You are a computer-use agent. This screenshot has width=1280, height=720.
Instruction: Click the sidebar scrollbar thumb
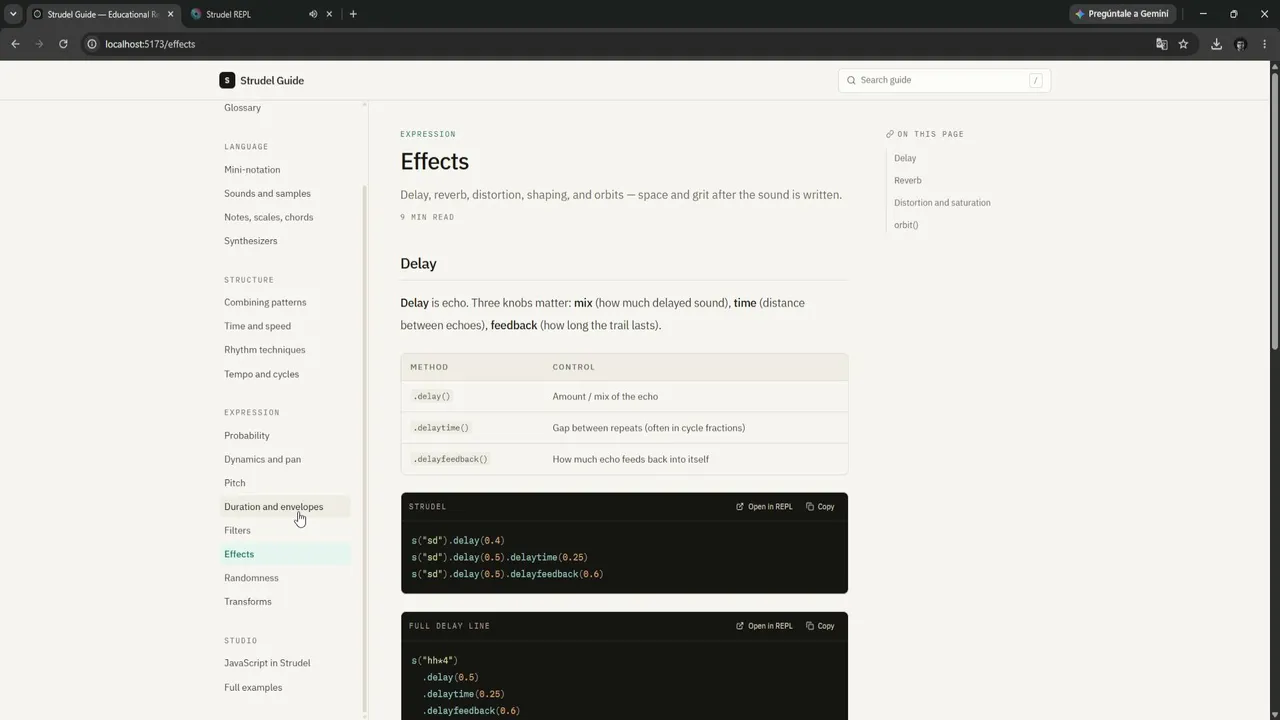[x=364, y=450]
